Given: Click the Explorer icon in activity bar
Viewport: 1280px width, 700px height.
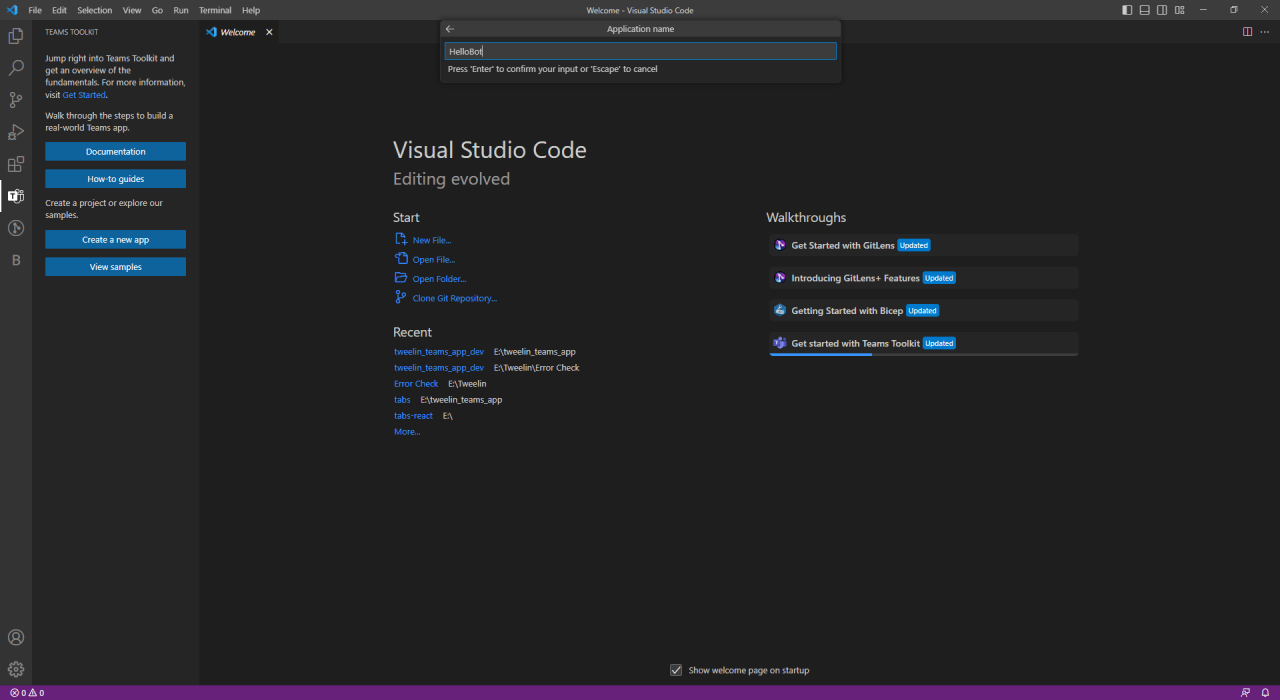Looking at the screenshot, I should coord(15,36).
